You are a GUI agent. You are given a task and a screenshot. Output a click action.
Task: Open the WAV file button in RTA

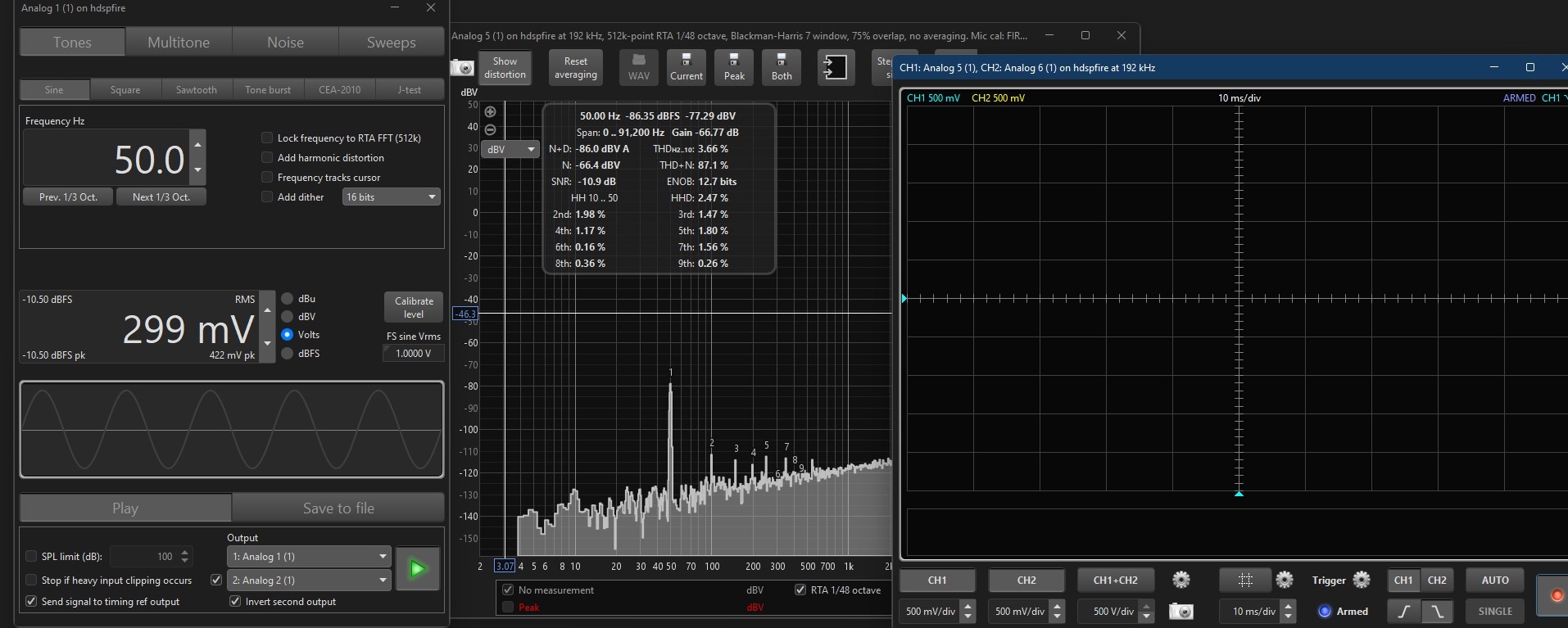point(639,67)
